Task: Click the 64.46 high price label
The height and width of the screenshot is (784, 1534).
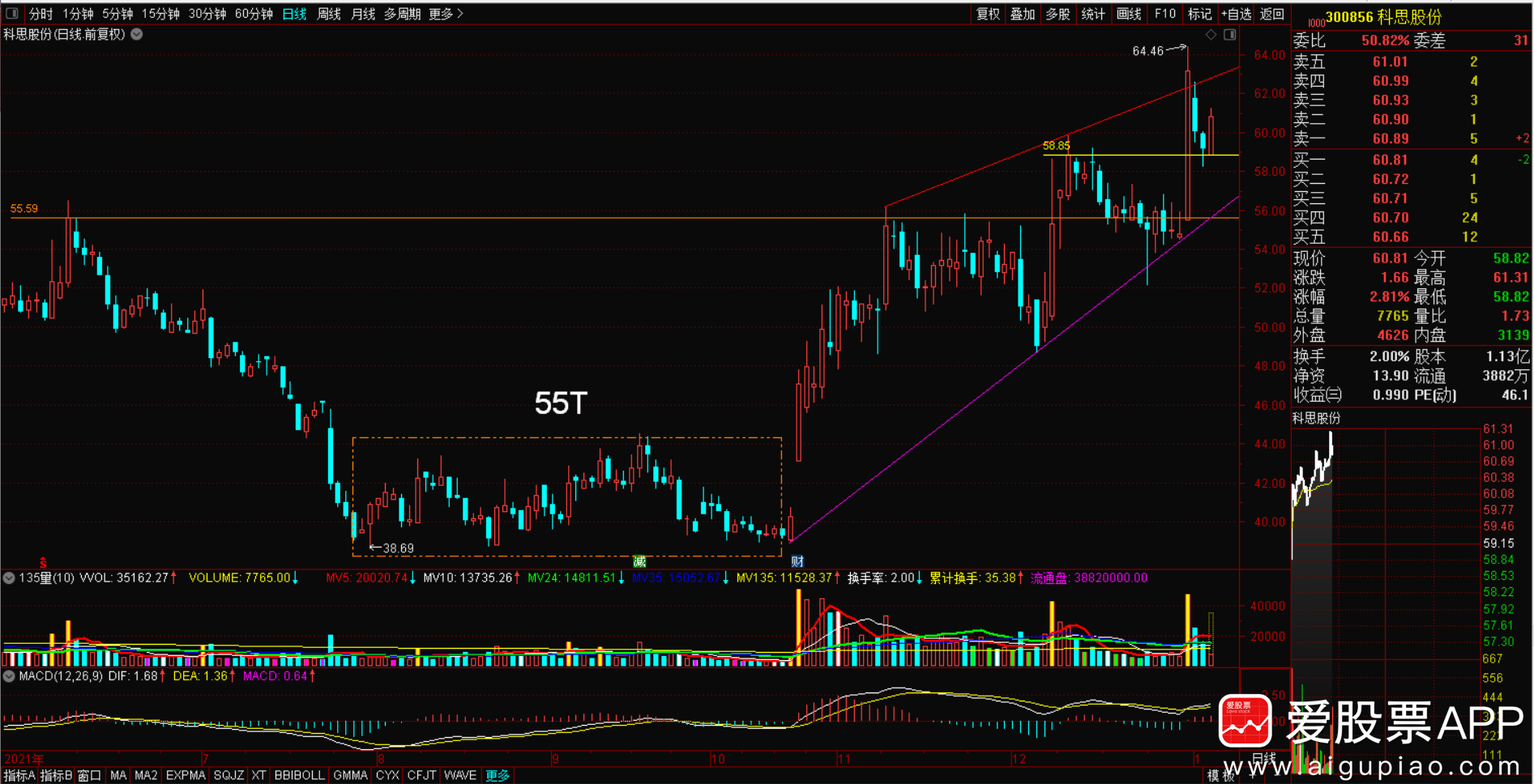Action: point(1147,51)
